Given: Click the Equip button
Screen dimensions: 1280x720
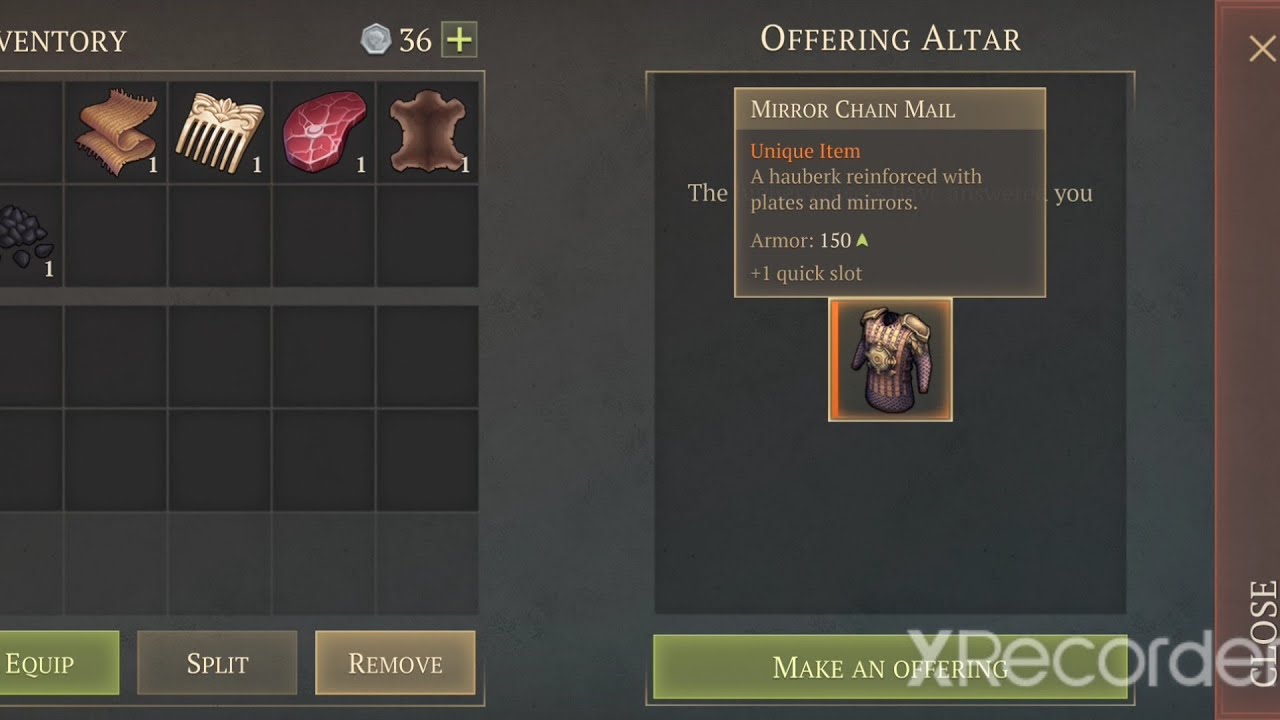Looking at the screenshot, I should click(x=55, y=663).
